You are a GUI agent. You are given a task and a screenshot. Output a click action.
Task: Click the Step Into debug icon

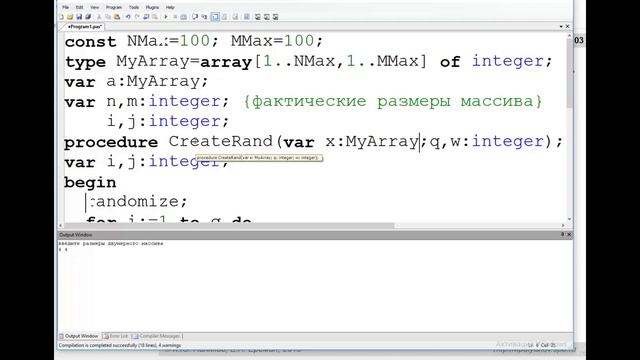(x=204, y=17)
